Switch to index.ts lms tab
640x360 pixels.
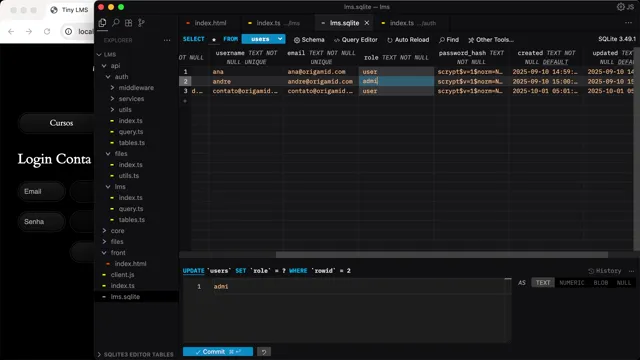pyautogui.click(x=278, y=23)
